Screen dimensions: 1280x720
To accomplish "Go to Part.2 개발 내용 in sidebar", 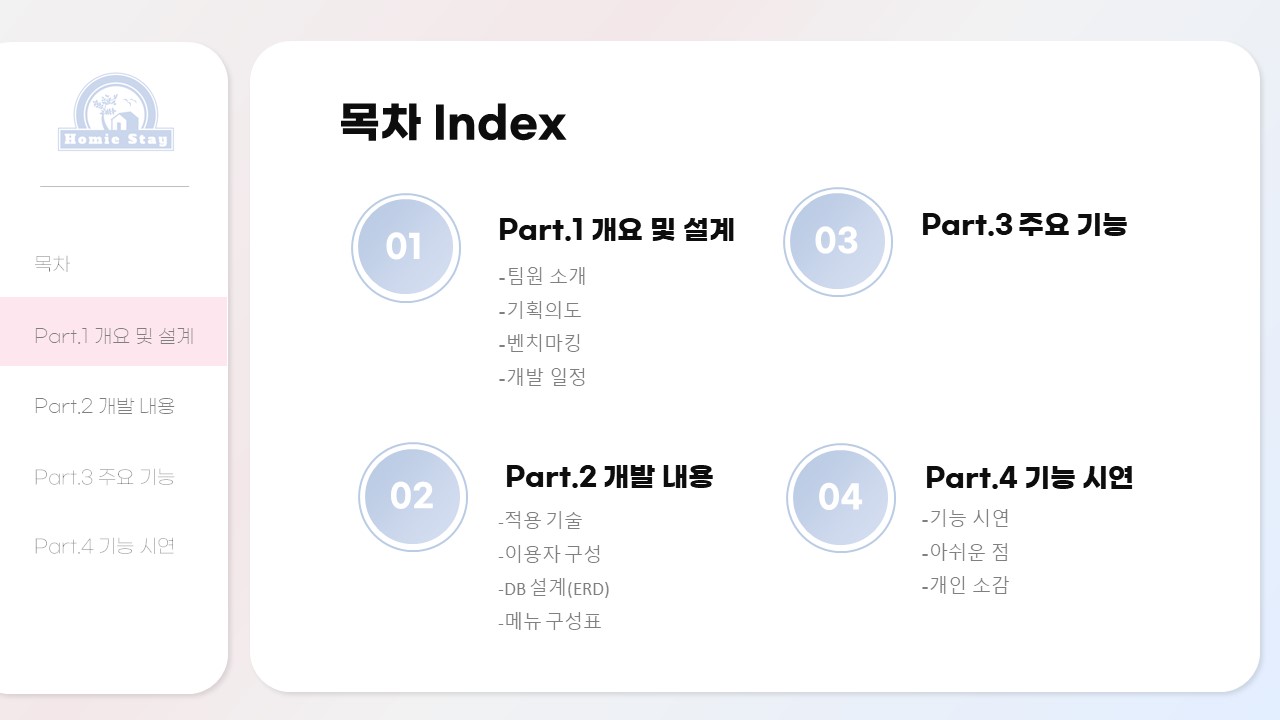I will (x=105, y=406).
